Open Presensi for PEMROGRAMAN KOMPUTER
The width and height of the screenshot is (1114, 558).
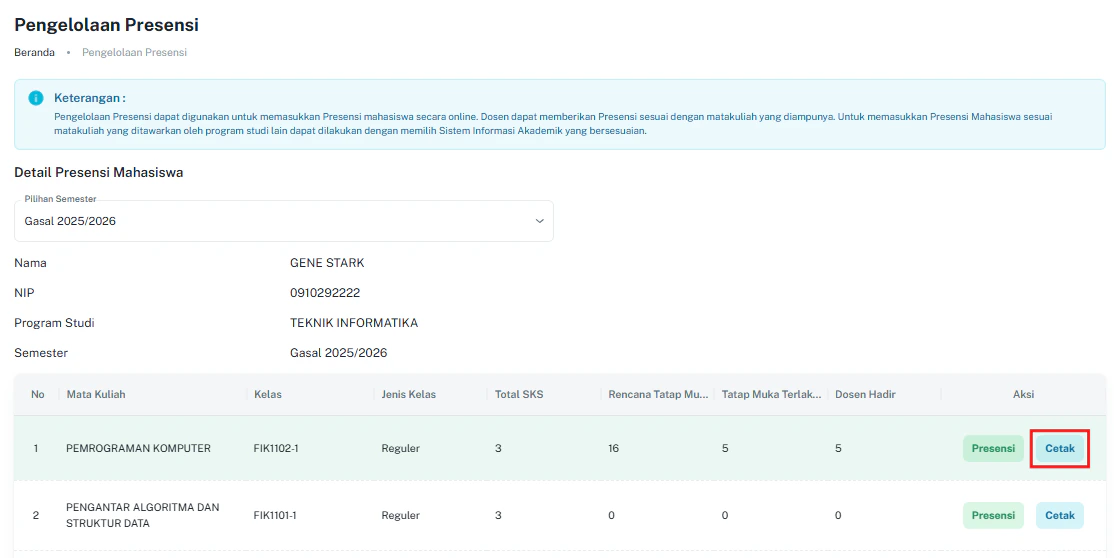(993, 449)
